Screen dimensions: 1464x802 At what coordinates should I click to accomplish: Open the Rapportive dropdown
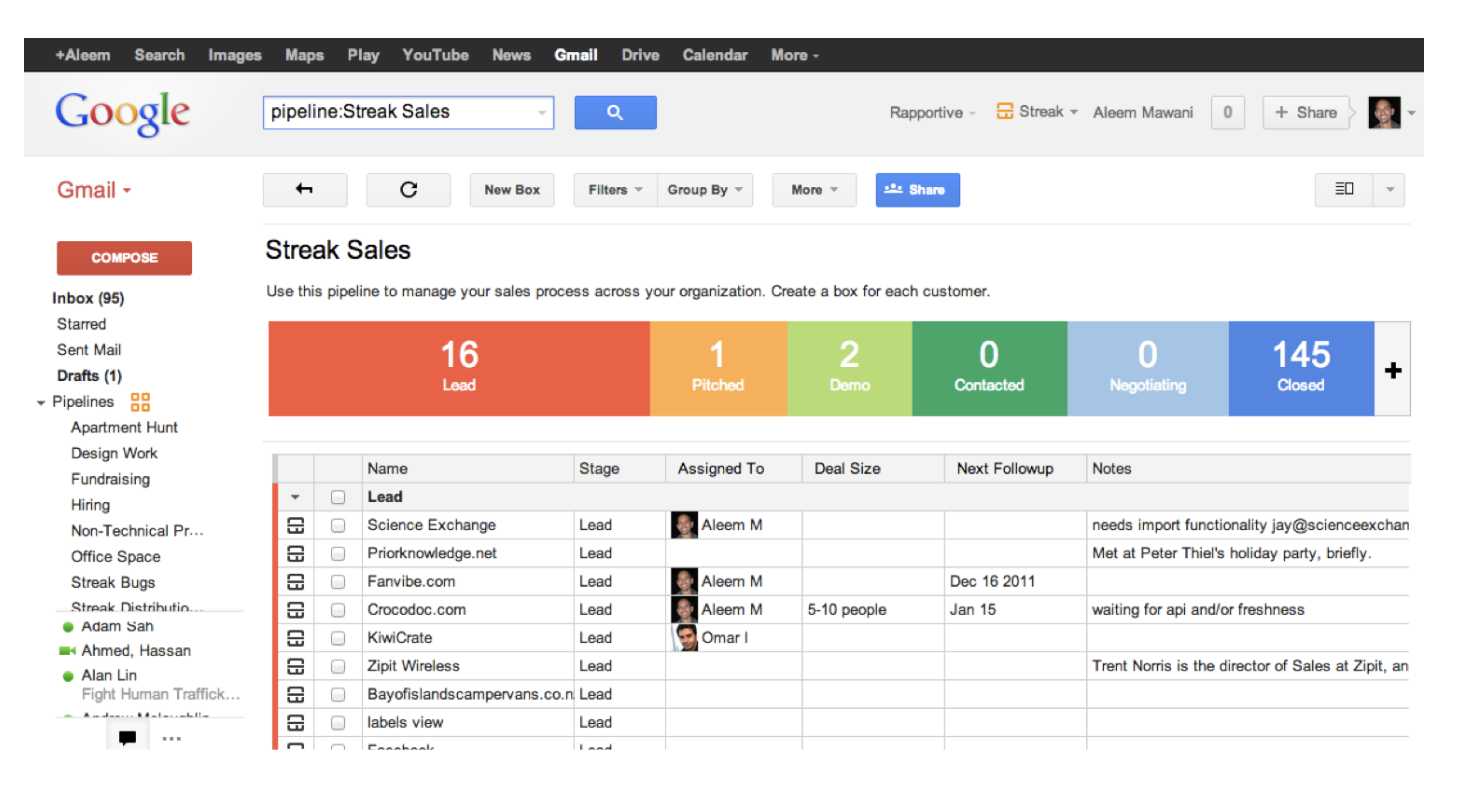click(932, 113)
